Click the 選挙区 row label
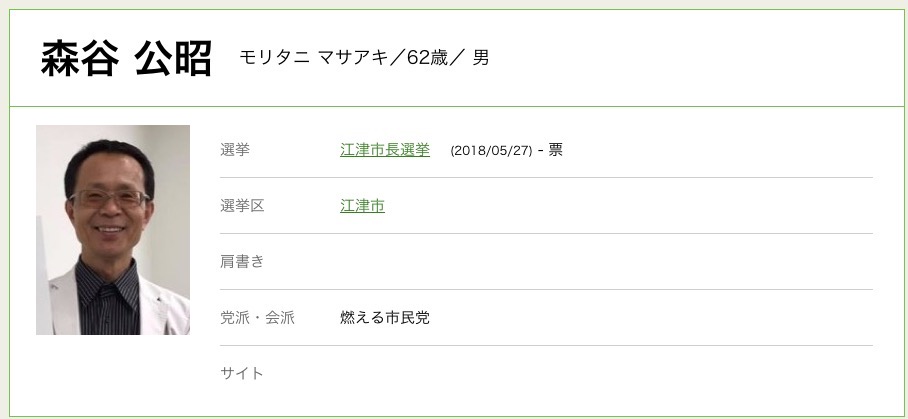 pyautogui.click(x=242, y=206)
